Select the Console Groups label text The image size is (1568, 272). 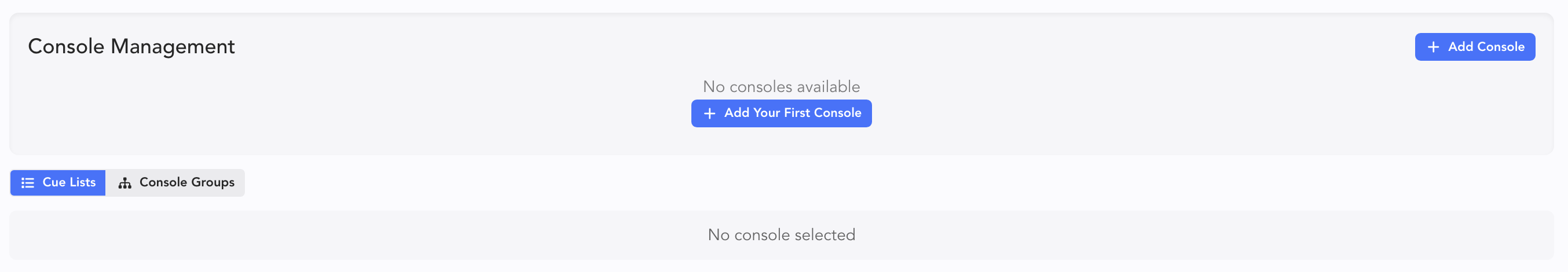click(x=187, y=182)
